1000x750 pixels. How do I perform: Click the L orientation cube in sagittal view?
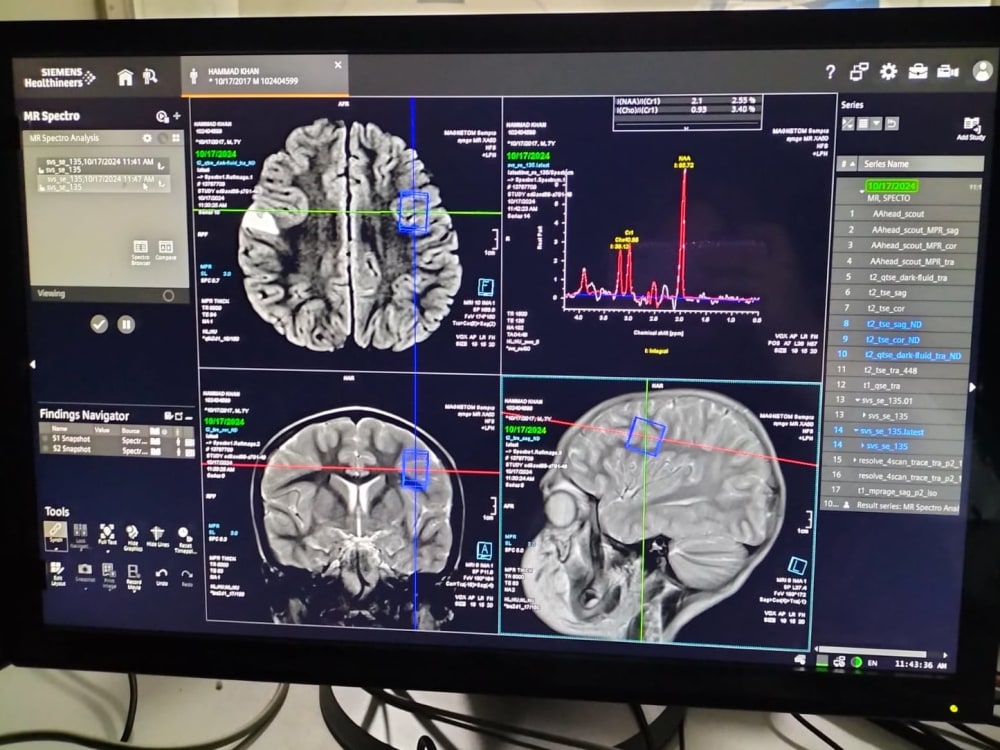(x=797, y=565)
